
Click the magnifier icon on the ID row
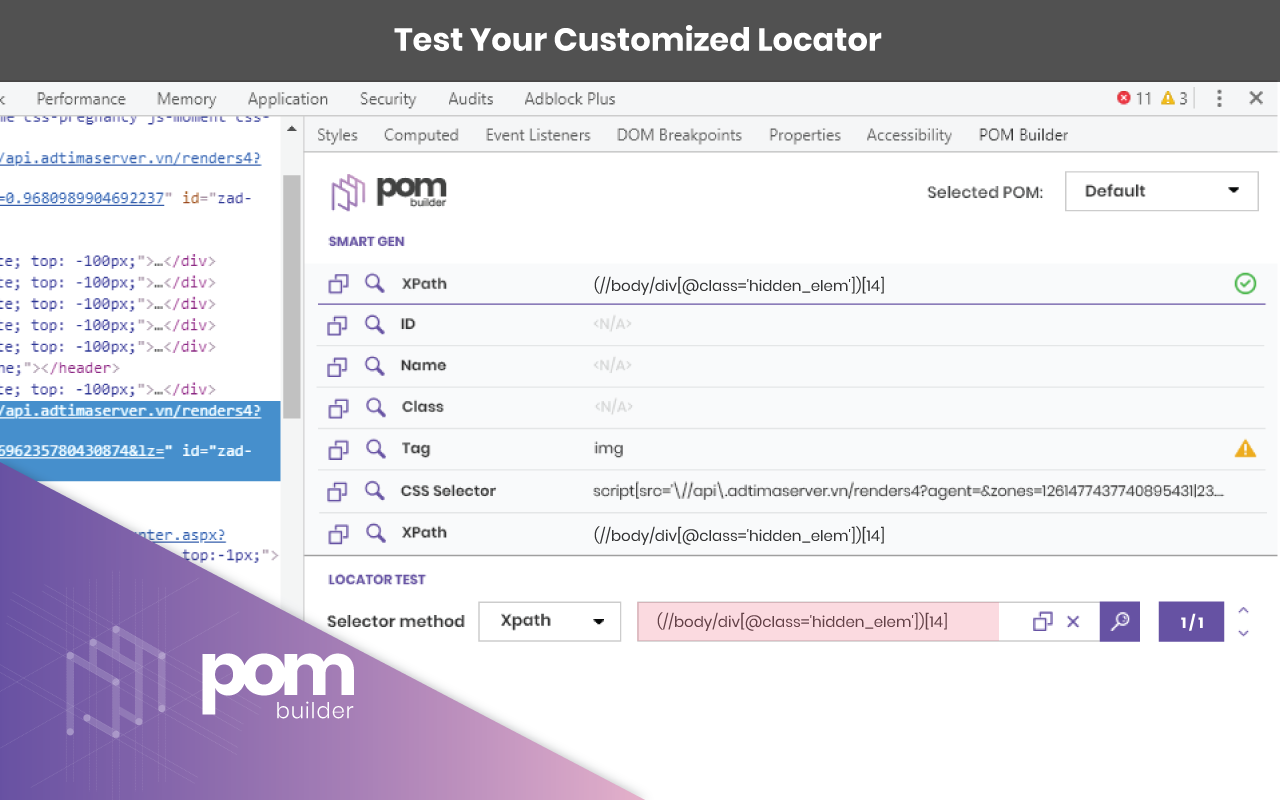[374, 324]
